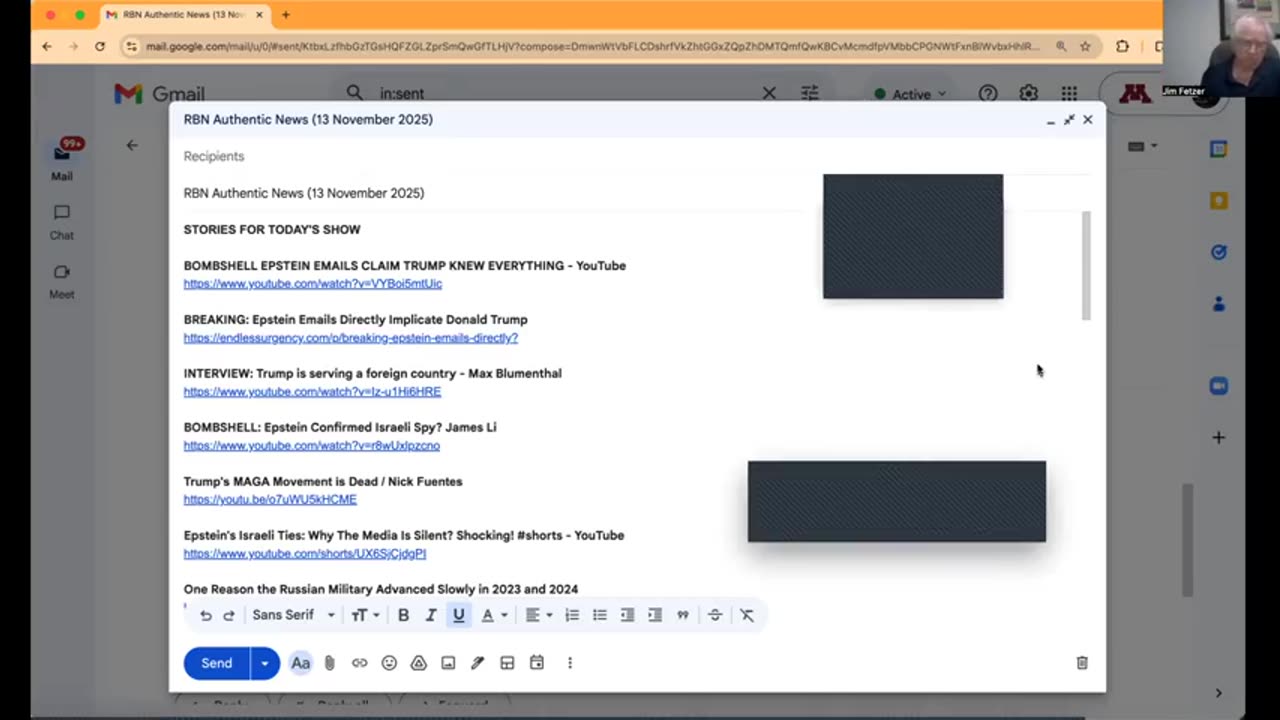Clear the in:sent search query
This screenshot has width=1280, height=720.
(769, 93)
